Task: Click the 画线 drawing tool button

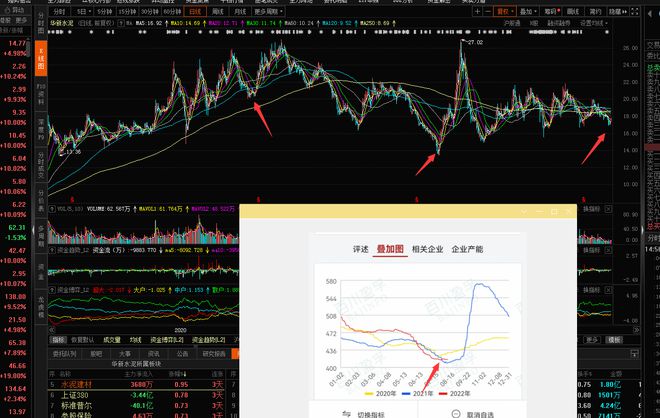Action: pos(573,12)
